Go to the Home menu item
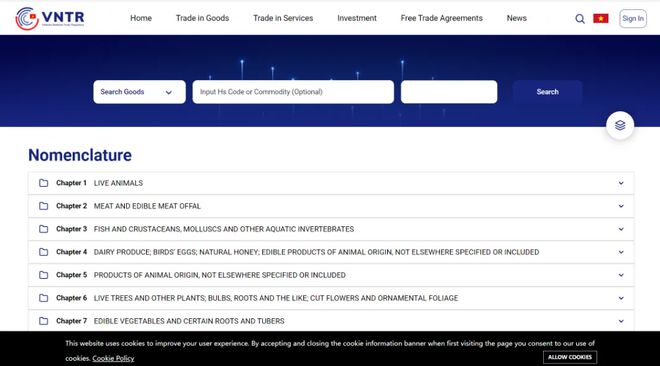 141,18
